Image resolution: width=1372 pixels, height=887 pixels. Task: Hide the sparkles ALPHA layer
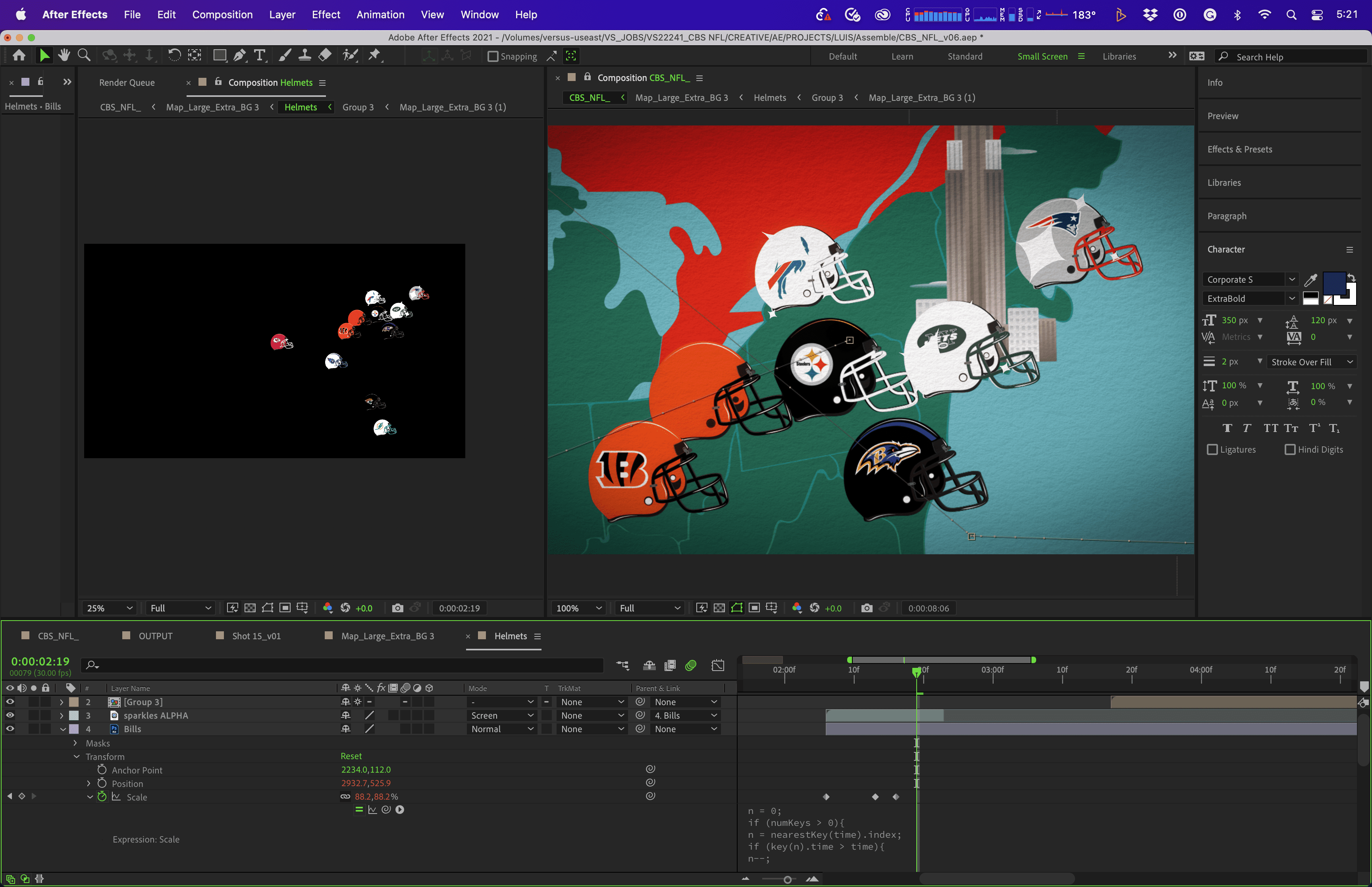pyautogui.click(x=10, y=715)
